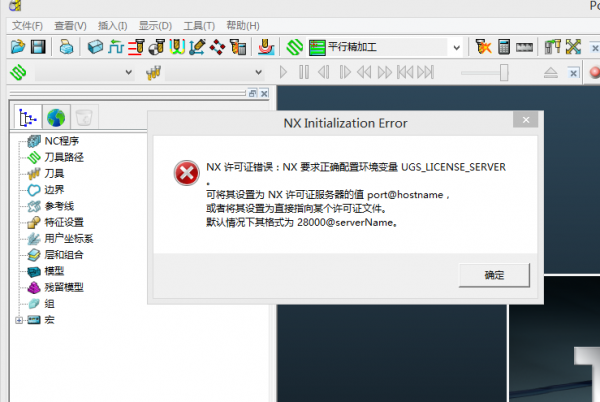Viewport: 600px width, 402px height.
Task: Play the toolpath simulation
Action: [x=283, y=72]
